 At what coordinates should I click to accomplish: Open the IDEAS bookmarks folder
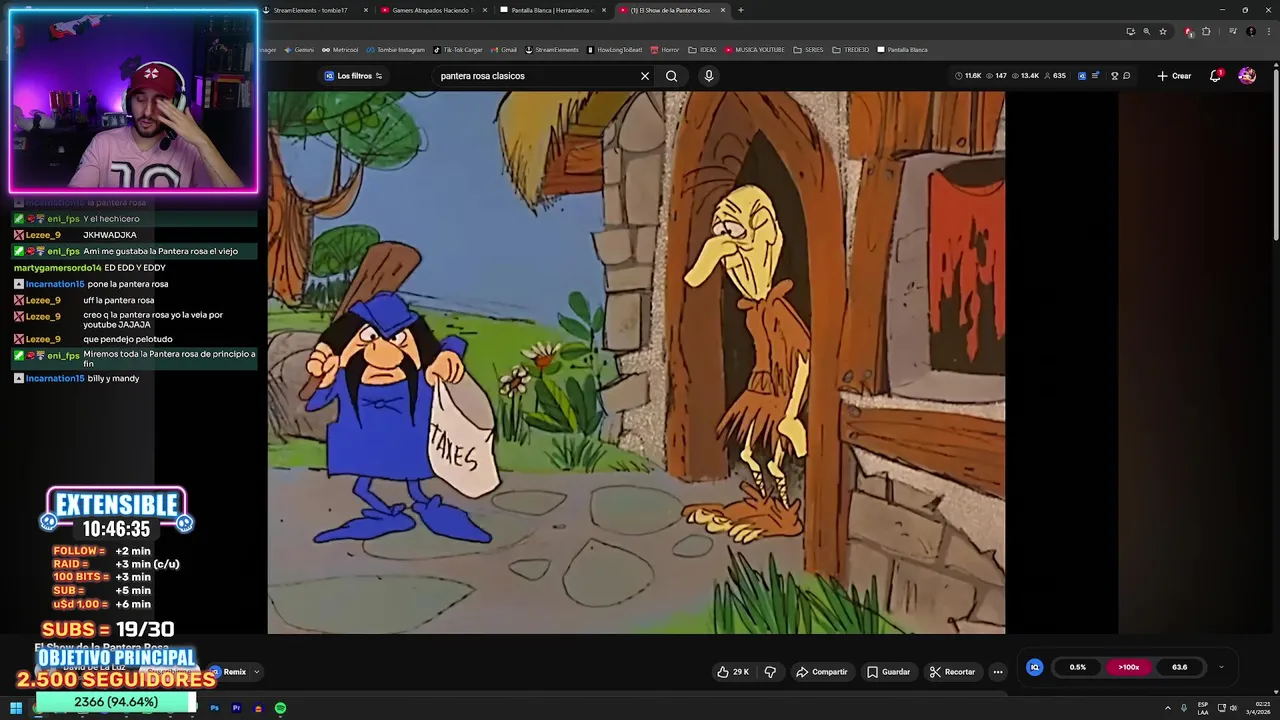point(702,50)
